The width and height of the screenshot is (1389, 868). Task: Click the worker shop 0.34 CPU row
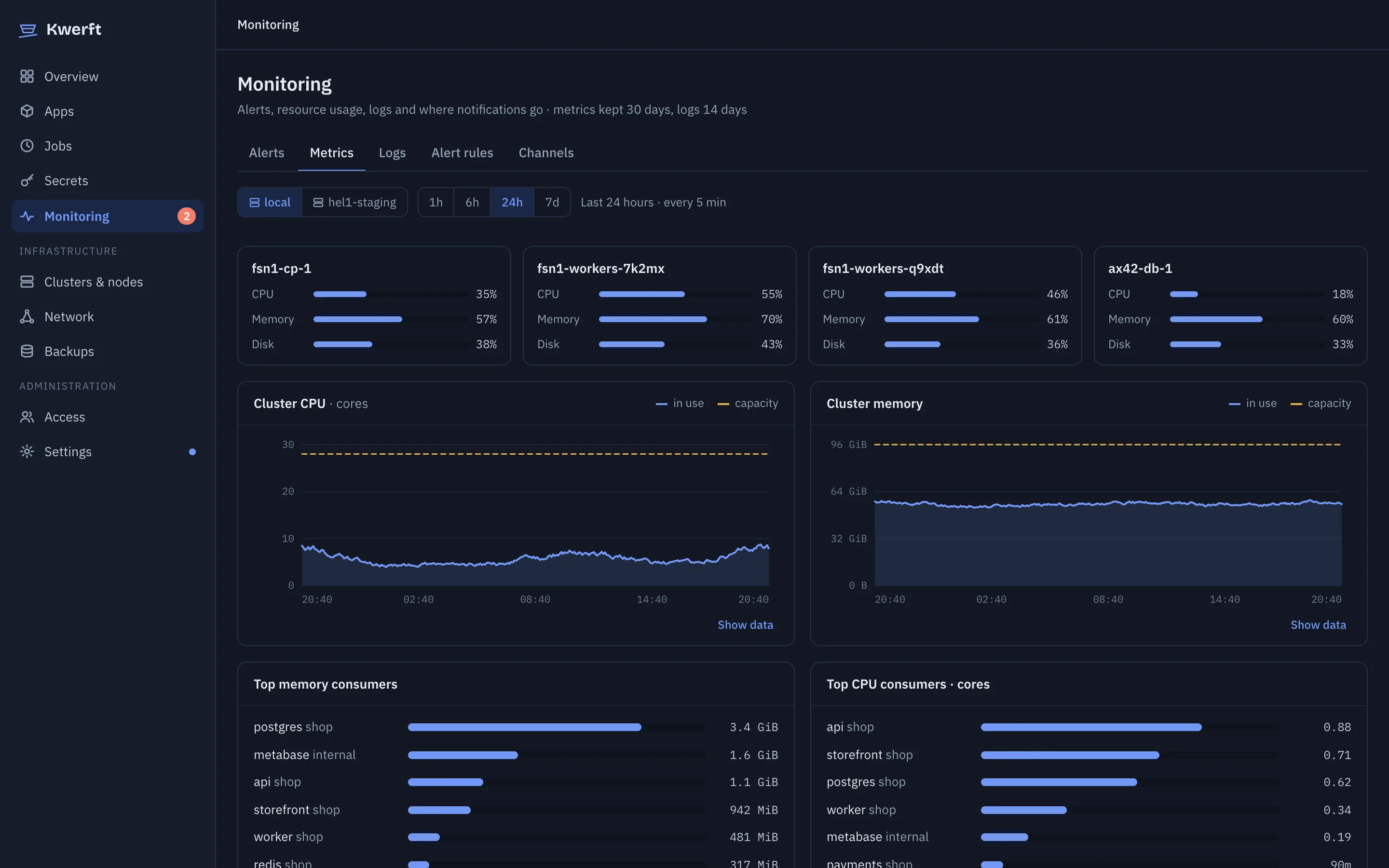(1088, 810)
